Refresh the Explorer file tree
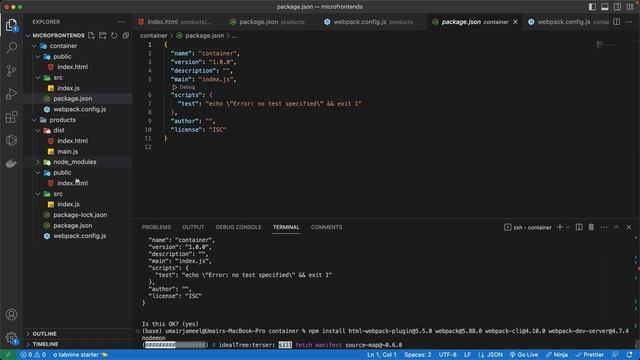 (x=114, y=36)
